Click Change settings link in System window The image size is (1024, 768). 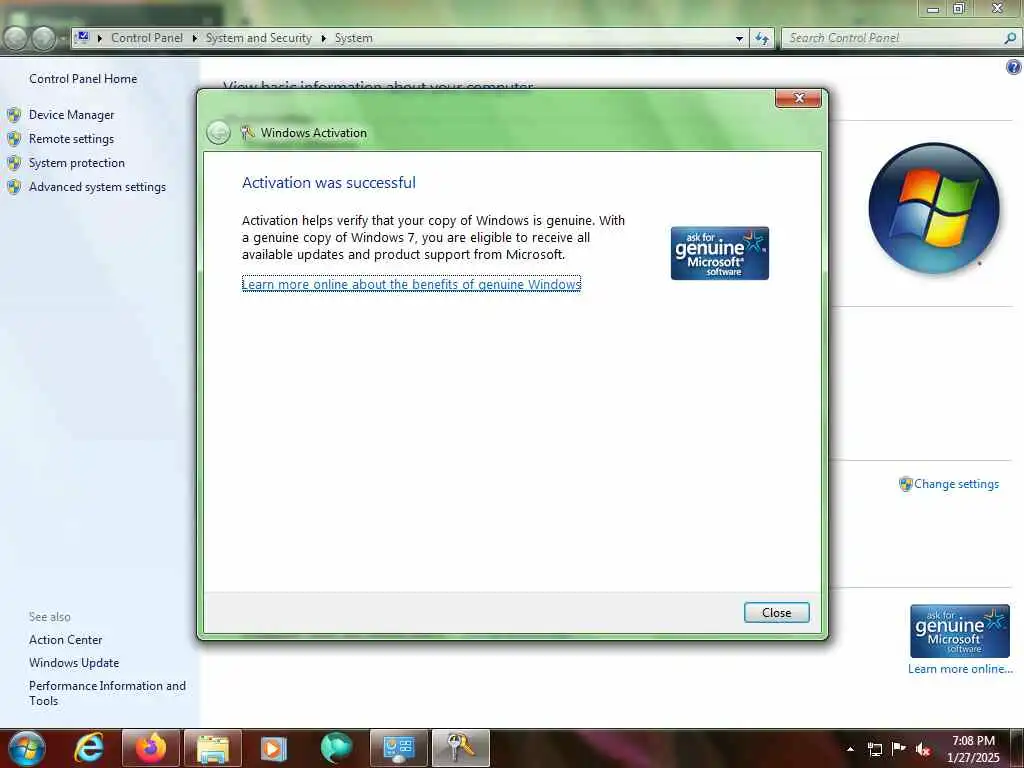(956, 484)
